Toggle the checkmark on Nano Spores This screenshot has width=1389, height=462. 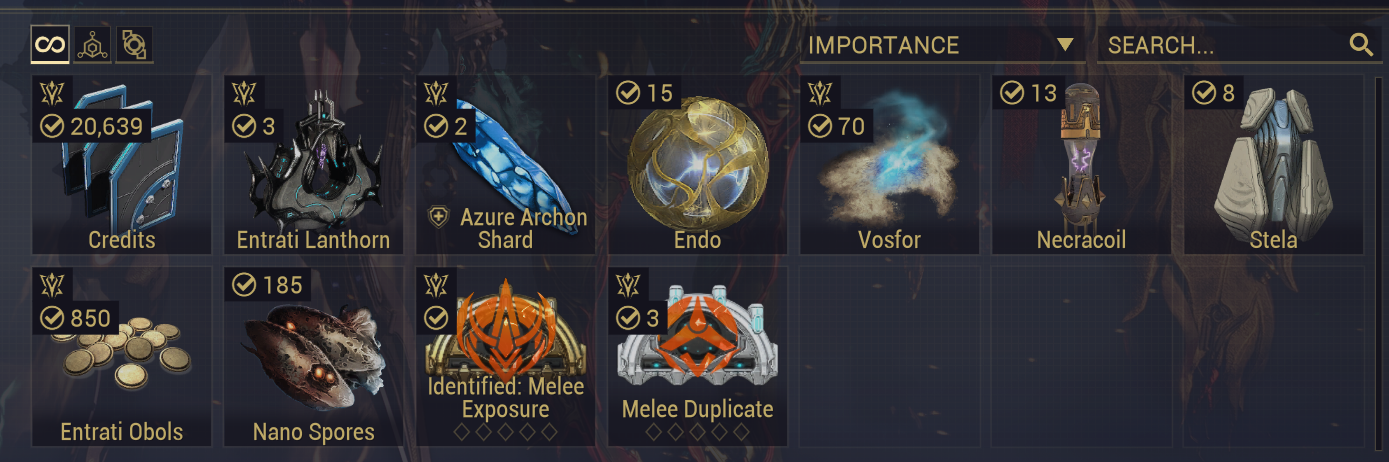(x=244, y=285)
